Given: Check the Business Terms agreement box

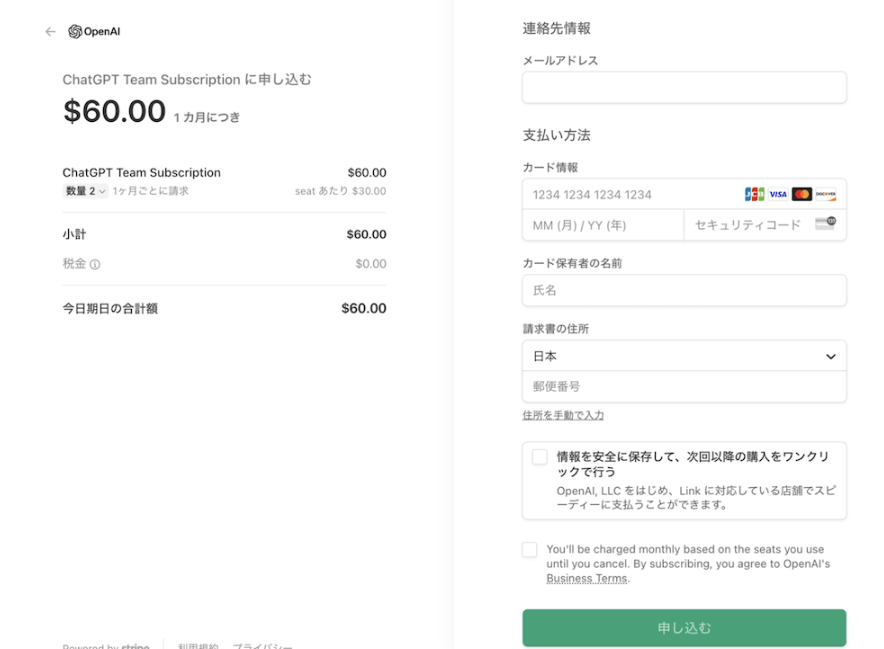Looking at the screenshot, I should tap(530, 550).
